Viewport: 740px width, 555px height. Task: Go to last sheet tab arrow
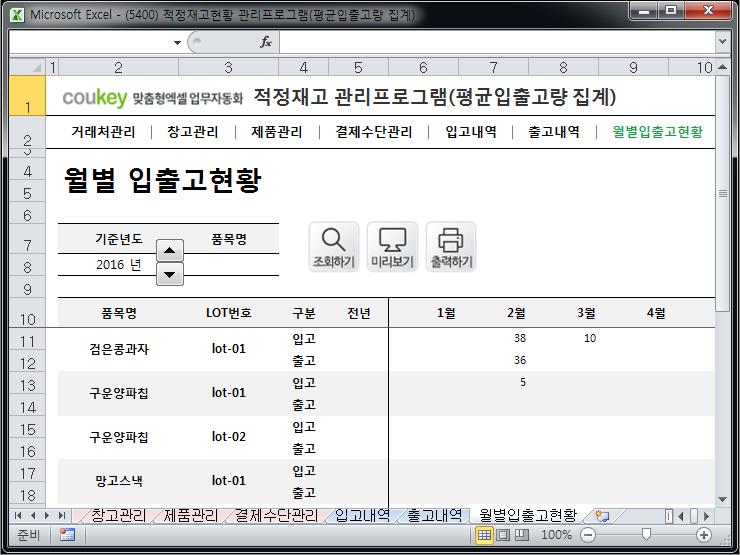pos(61,516)
